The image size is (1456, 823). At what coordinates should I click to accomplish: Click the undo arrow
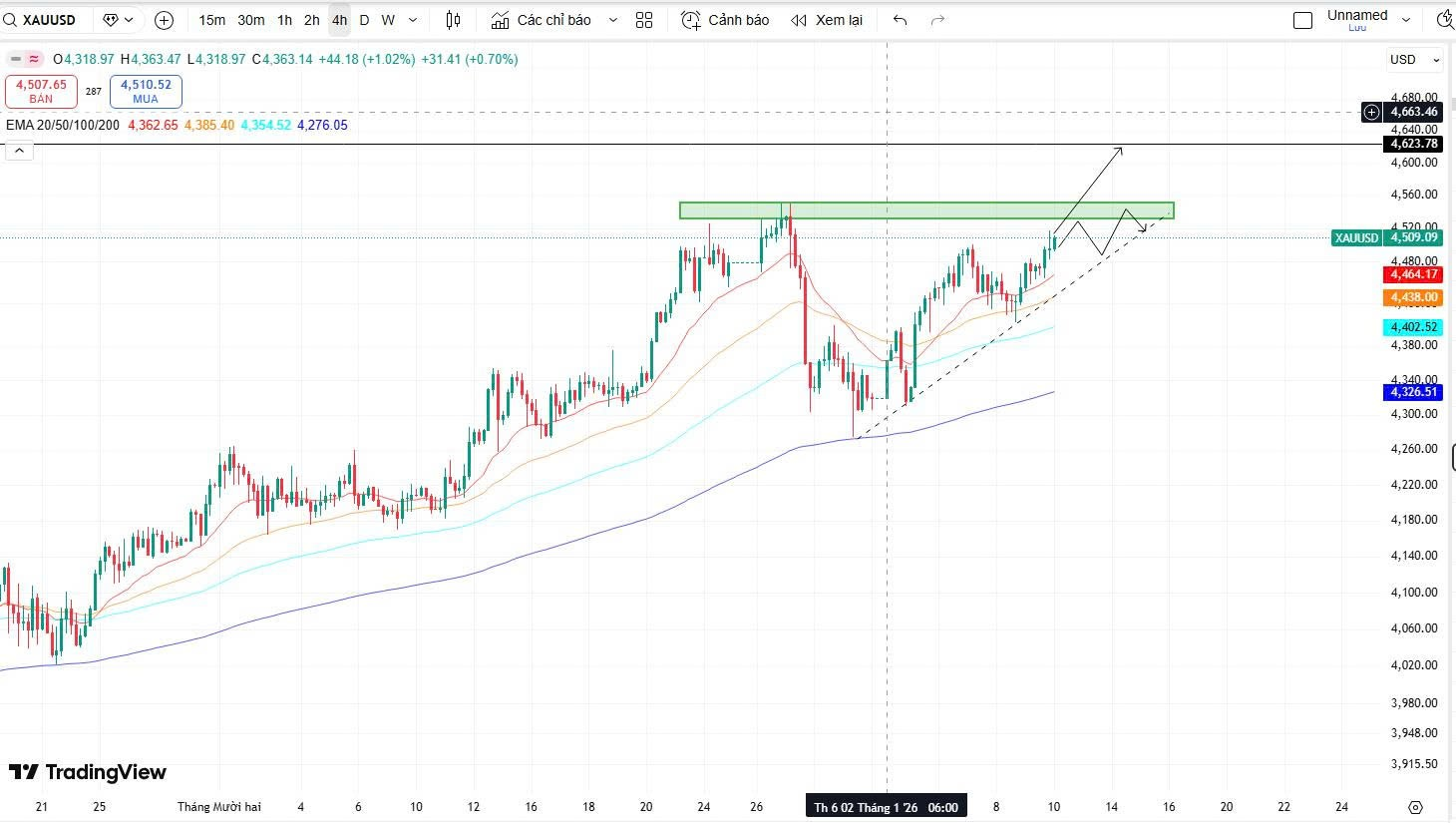901,20
